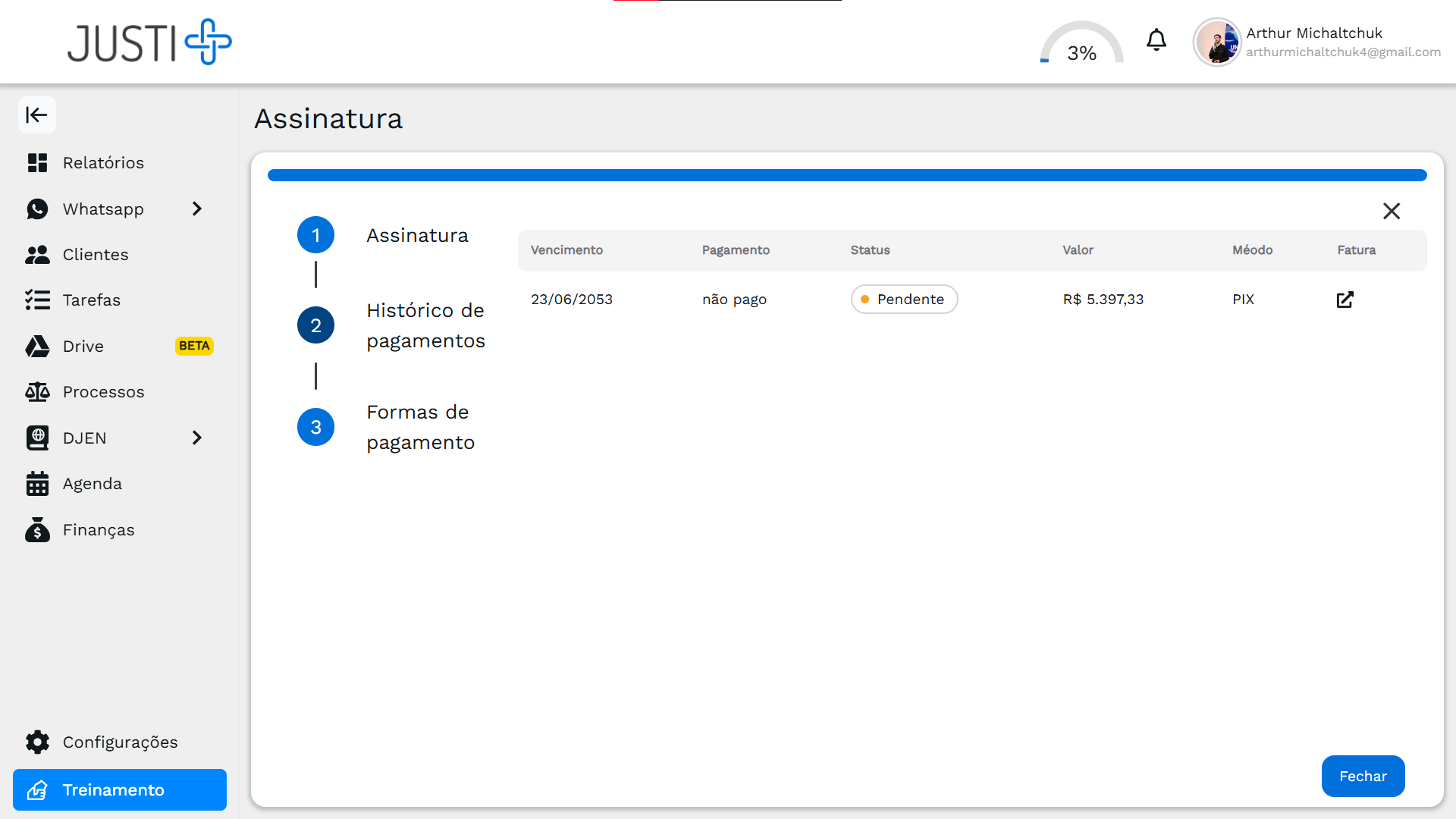
Task: Click the Relatórios dashboard icon
Action: click(37, 163)
